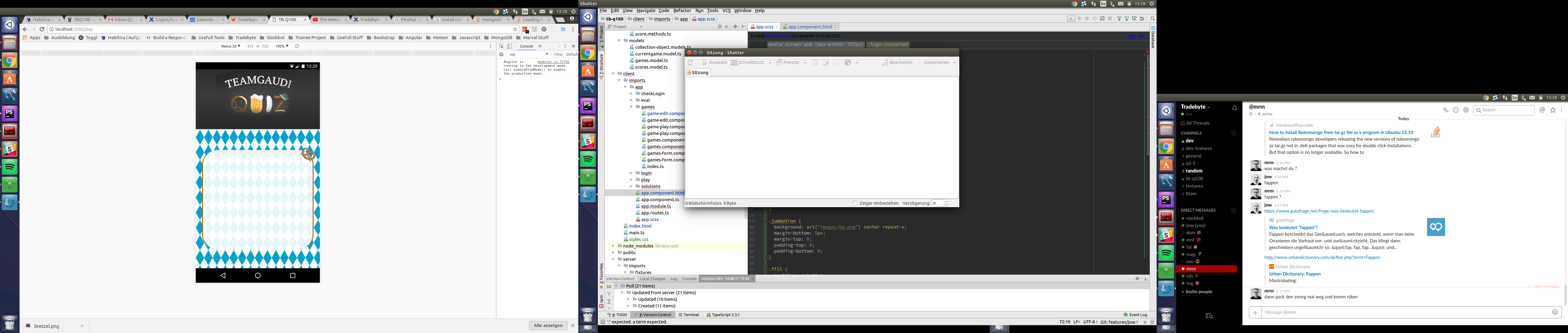Open the gutefrage.net link in Slack chat
This screenshot has width=1568, height=333.
pos(1318,211)
